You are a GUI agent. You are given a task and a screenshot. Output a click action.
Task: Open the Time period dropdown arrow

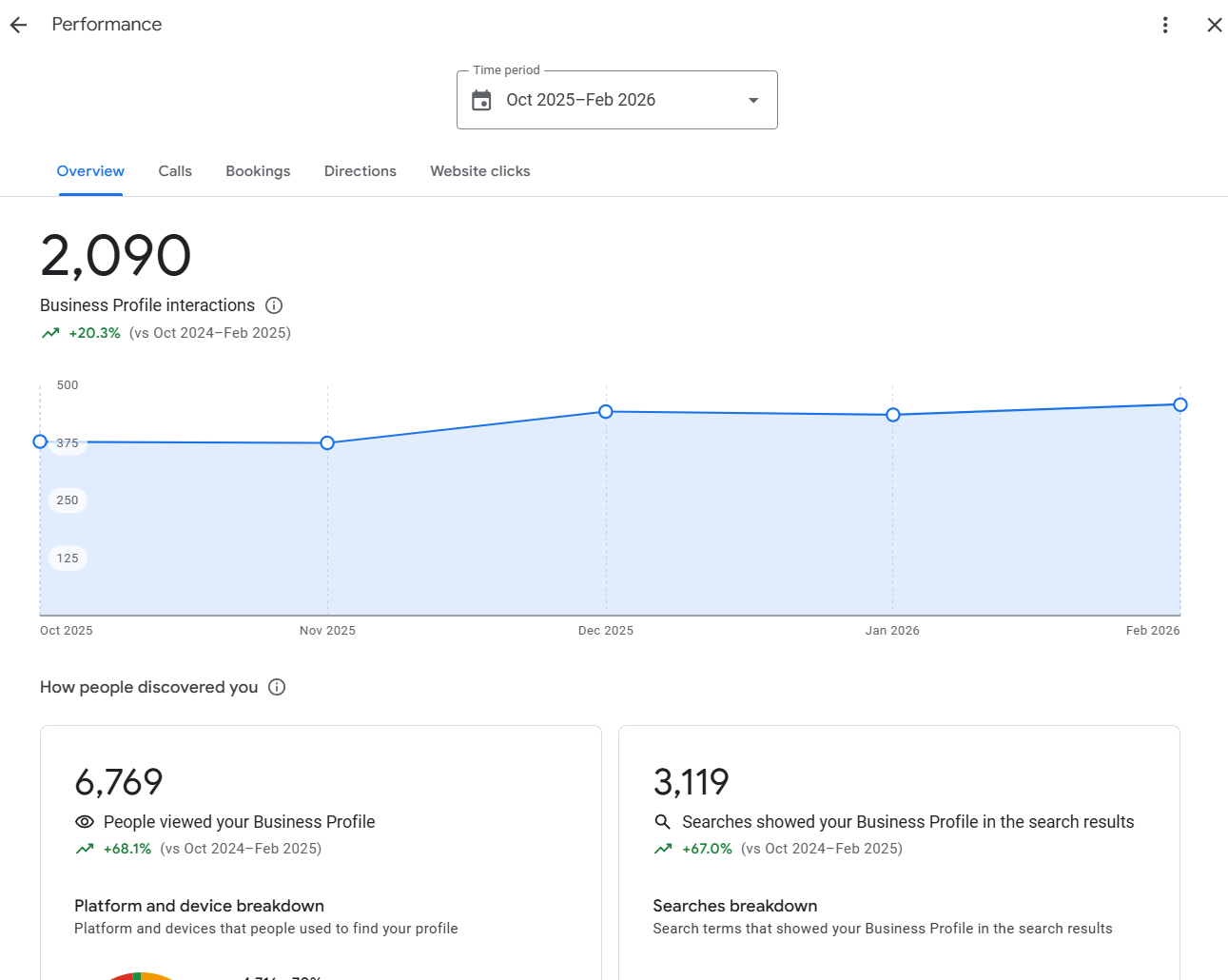[753, 100]
